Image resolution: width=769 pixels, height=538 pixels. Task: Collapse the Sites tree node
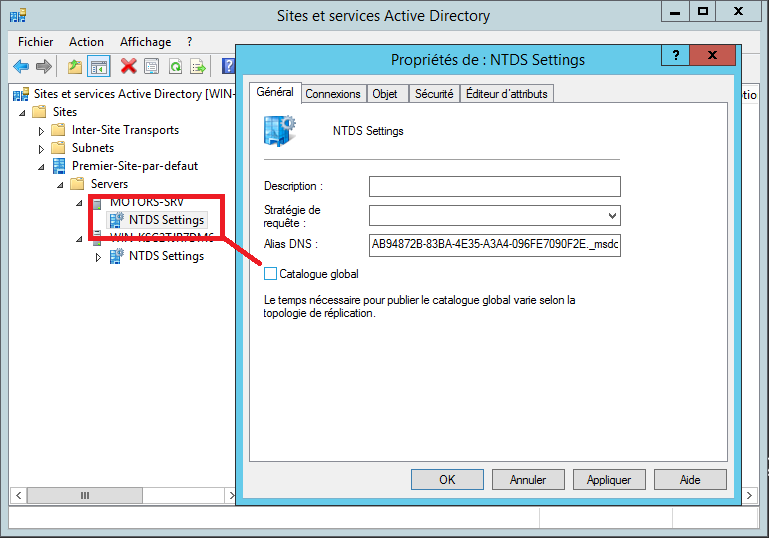22,113
